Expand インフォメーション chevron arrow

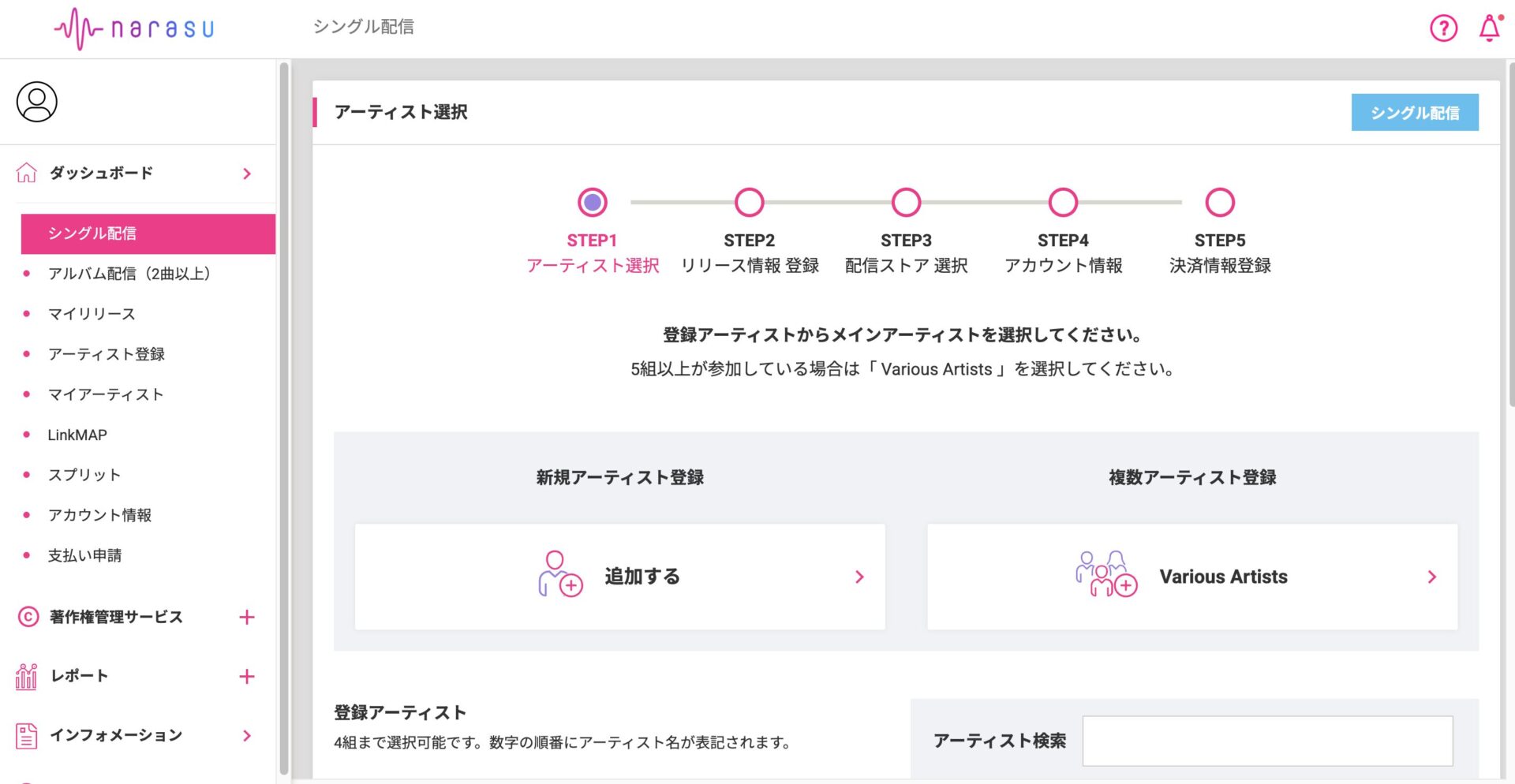[x=247, y=736]
